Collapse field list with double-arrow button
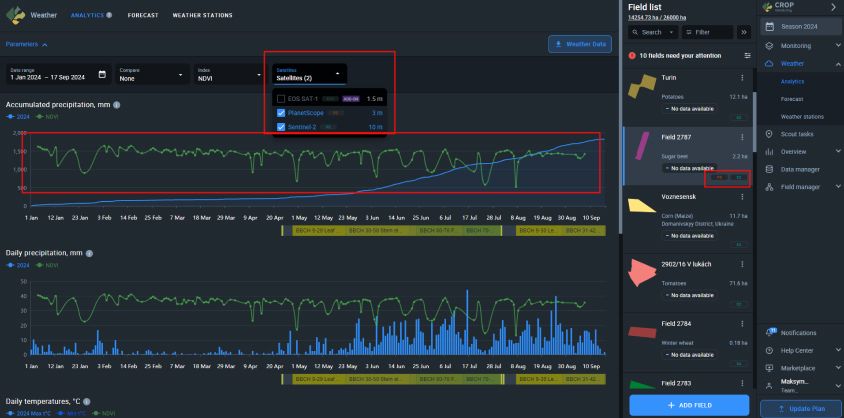This screenshot has width=844, height=418. point(744,32)
